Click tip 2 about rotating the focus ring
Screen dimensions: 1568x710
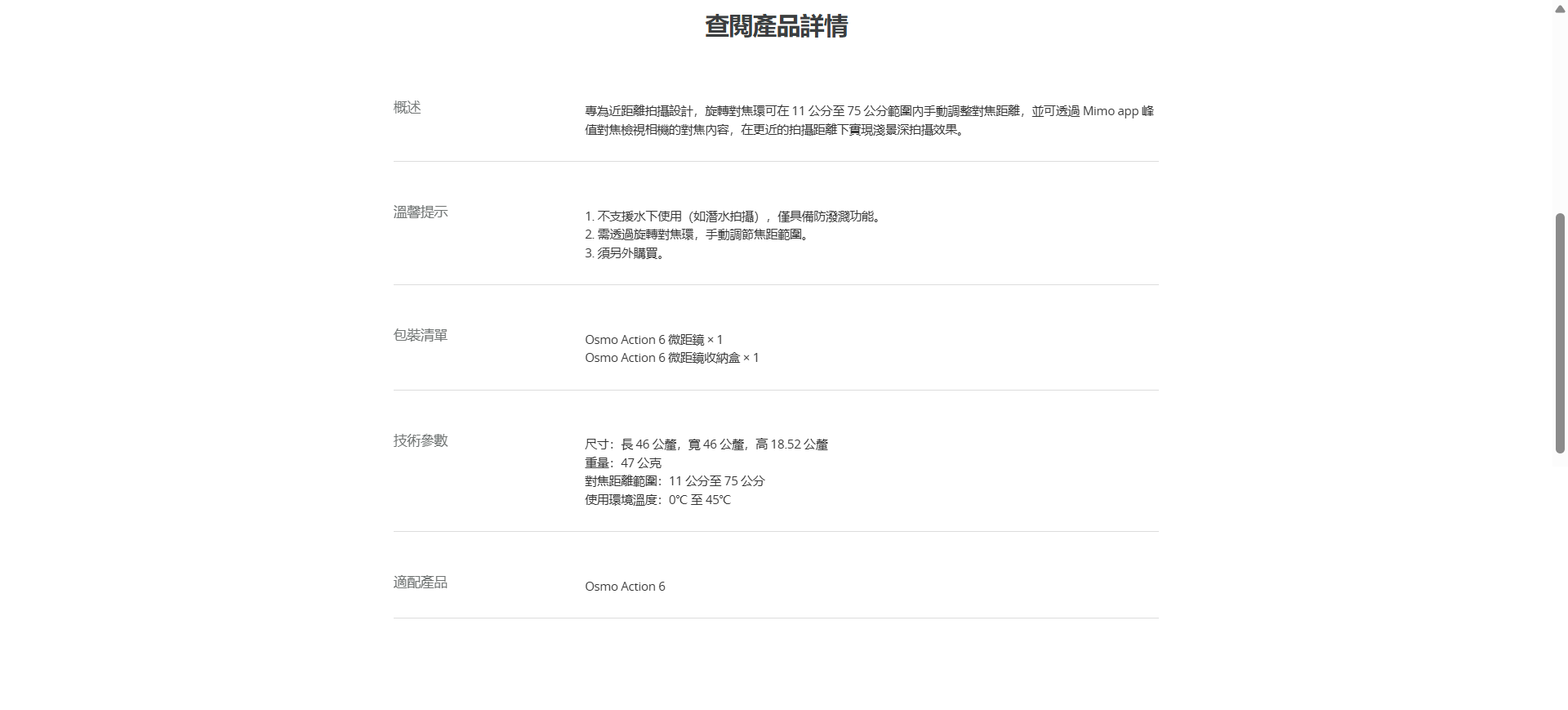coord(697,234)
